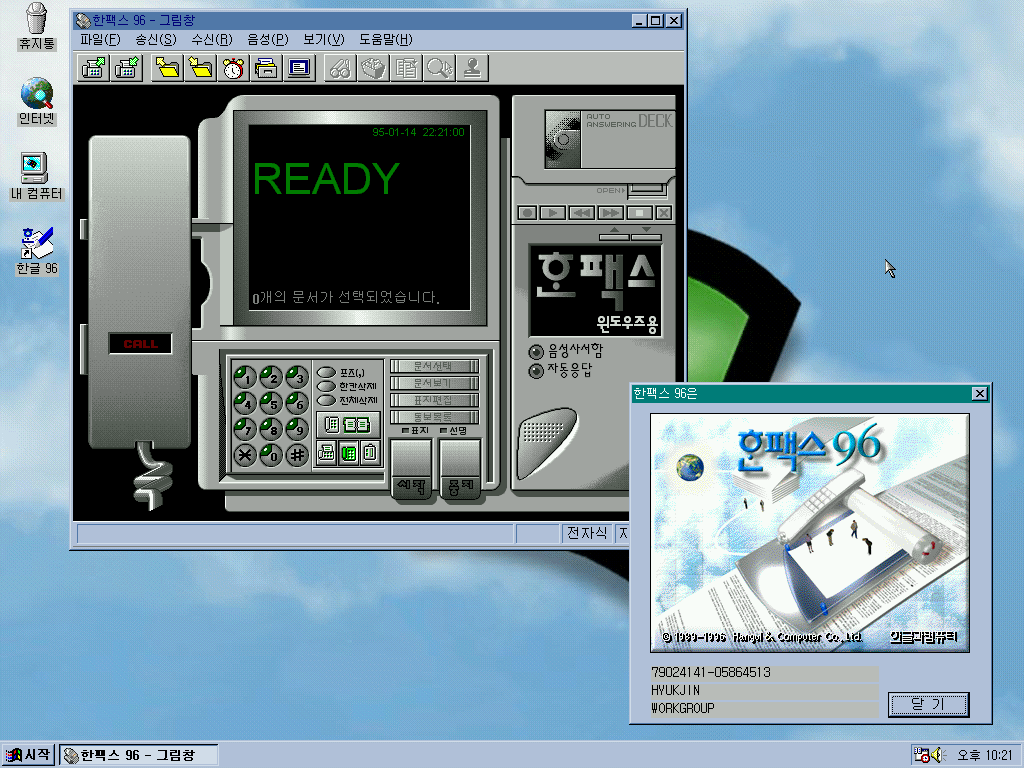Click the green telephone mode icon

coord(349,453)
